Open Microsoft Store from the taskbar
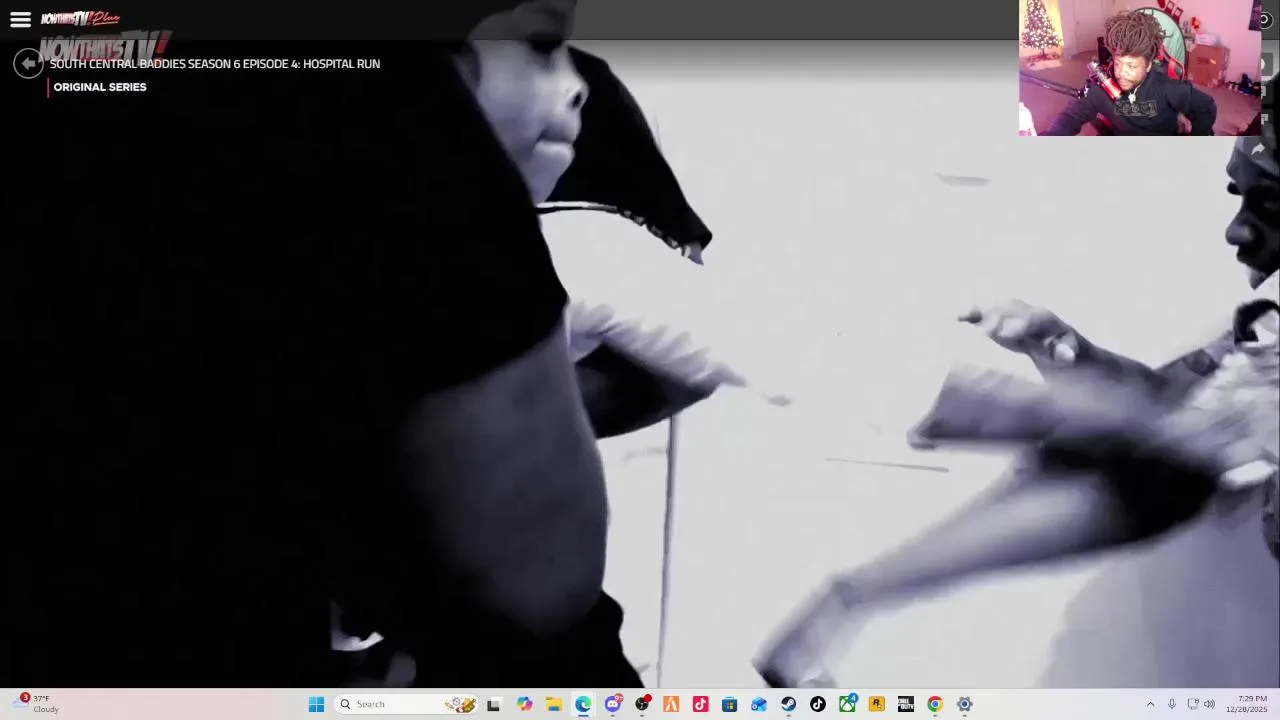 [x=729, y=704]
